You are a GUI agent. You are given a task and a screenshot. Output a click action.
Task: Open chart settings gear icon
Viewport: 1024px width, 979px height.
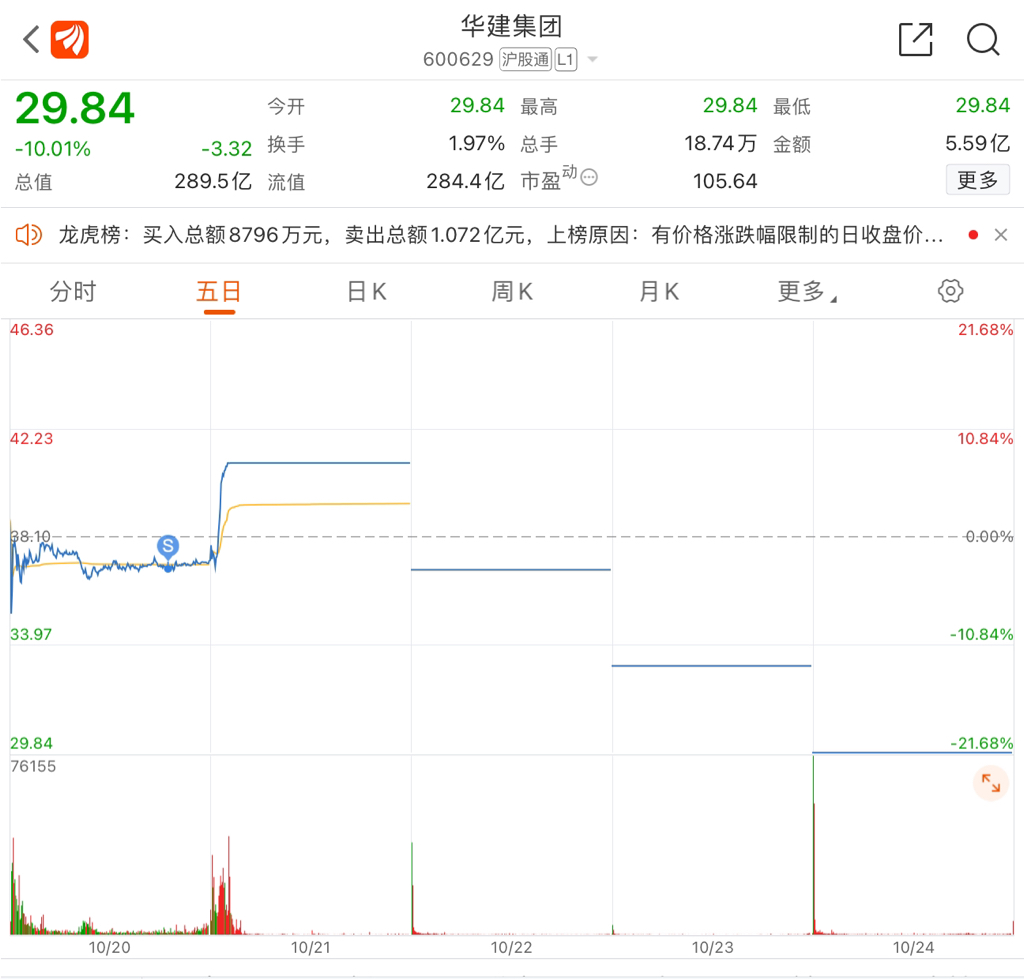[950, 291]
